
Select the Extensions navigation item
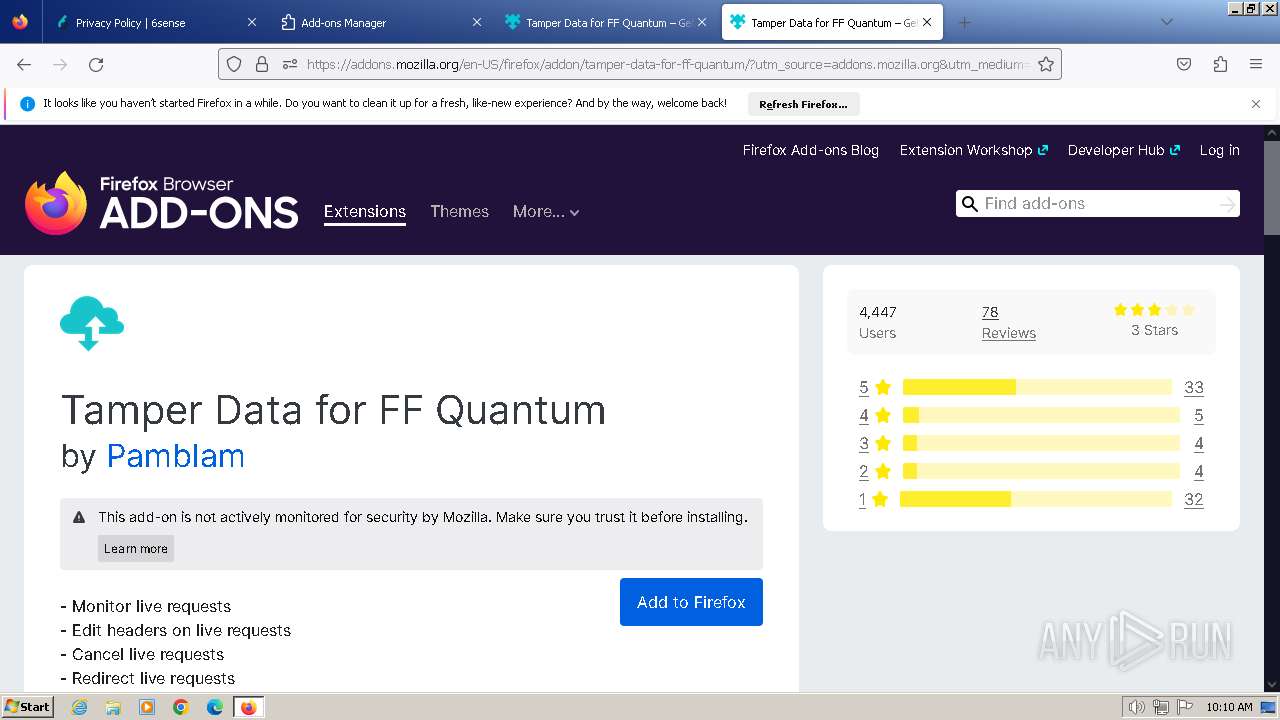(365, 211)
